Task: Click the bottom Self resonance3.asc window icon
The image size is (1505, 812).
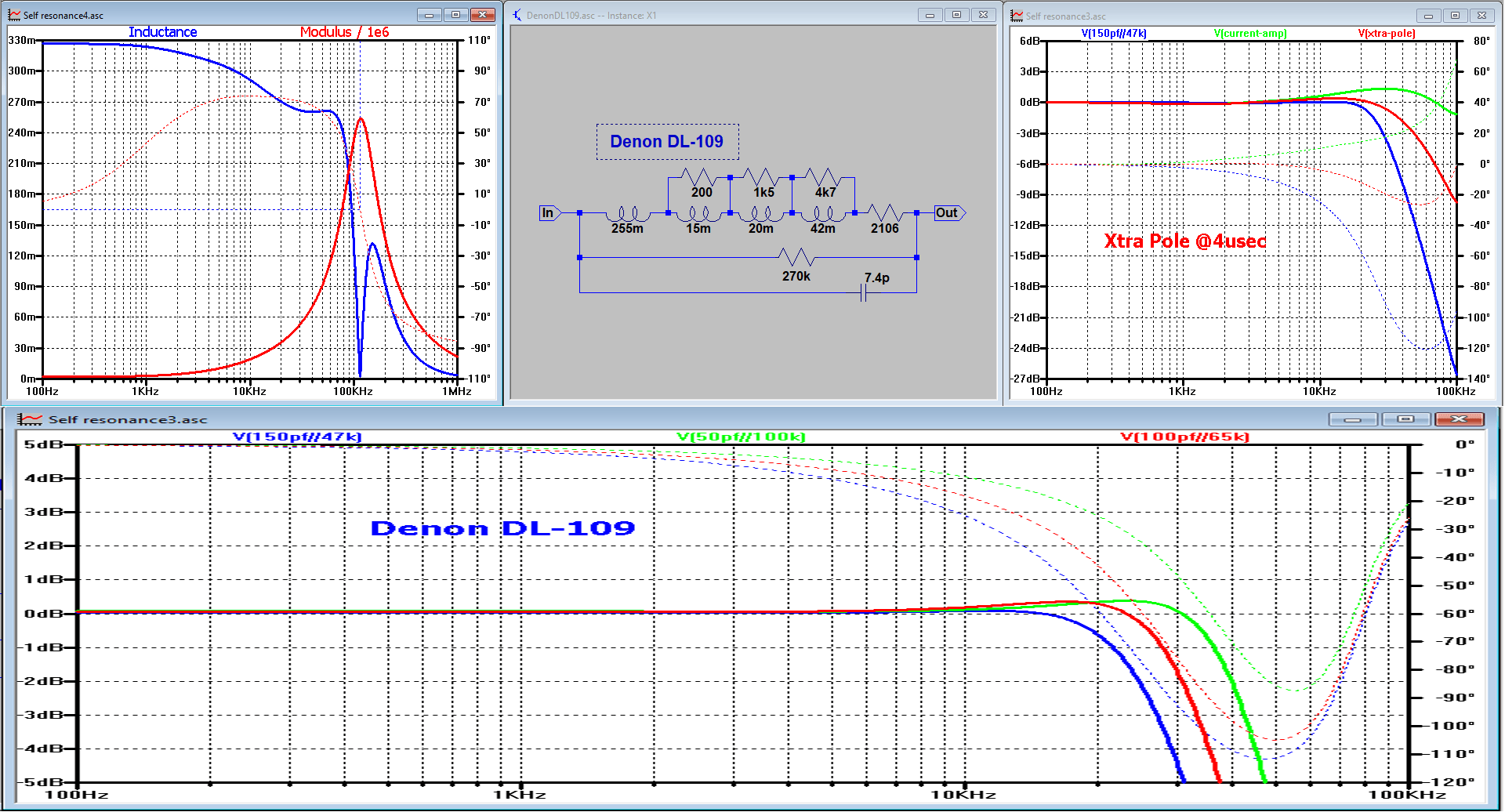Action: click(x=30, y=419)
